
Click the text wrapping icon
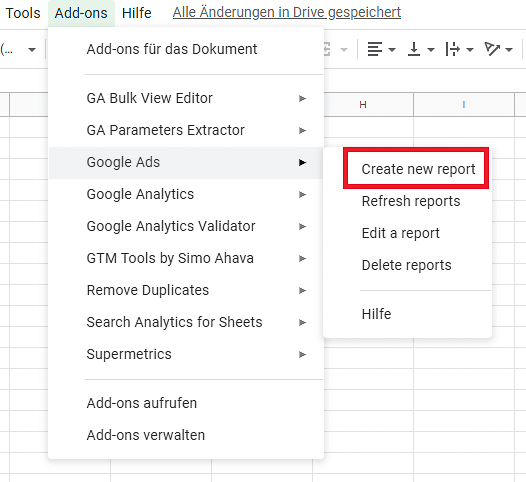tap(452, 49)
